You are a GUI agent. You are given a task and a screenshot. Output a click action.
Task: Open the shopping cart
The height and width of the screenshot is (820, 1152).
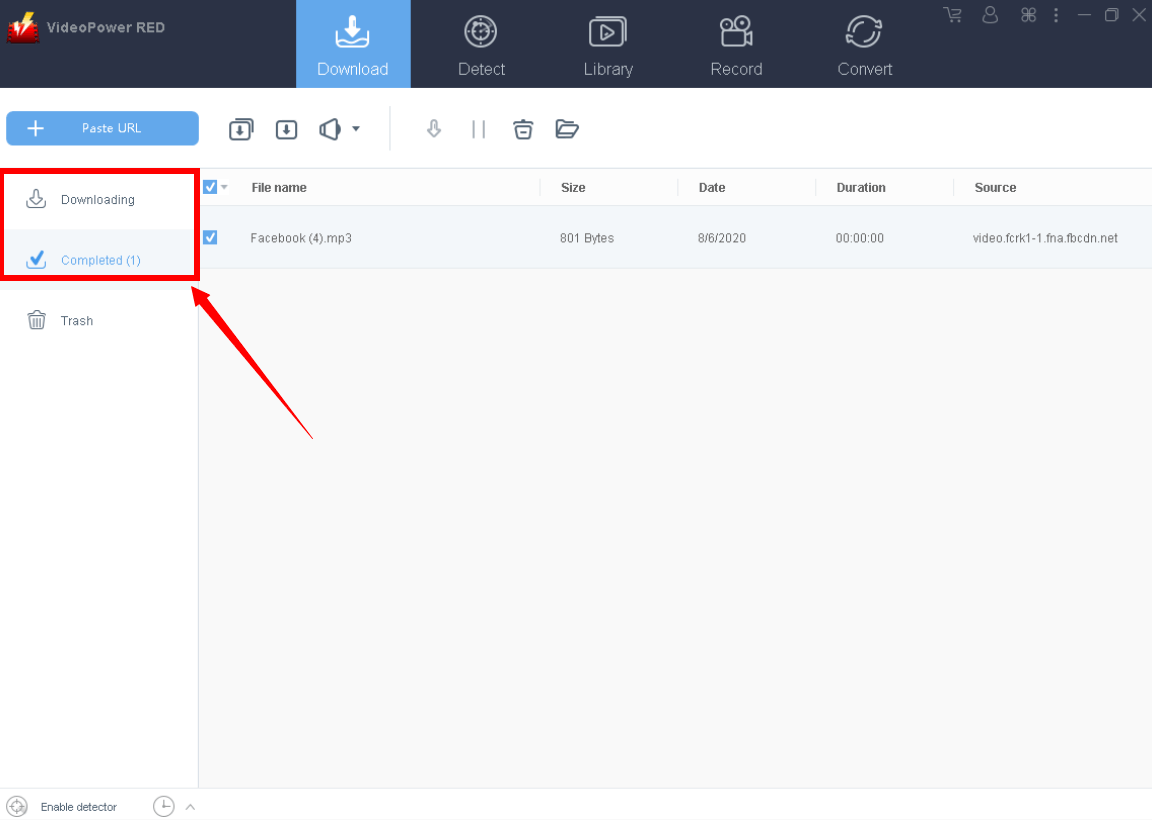pos(952,15)
